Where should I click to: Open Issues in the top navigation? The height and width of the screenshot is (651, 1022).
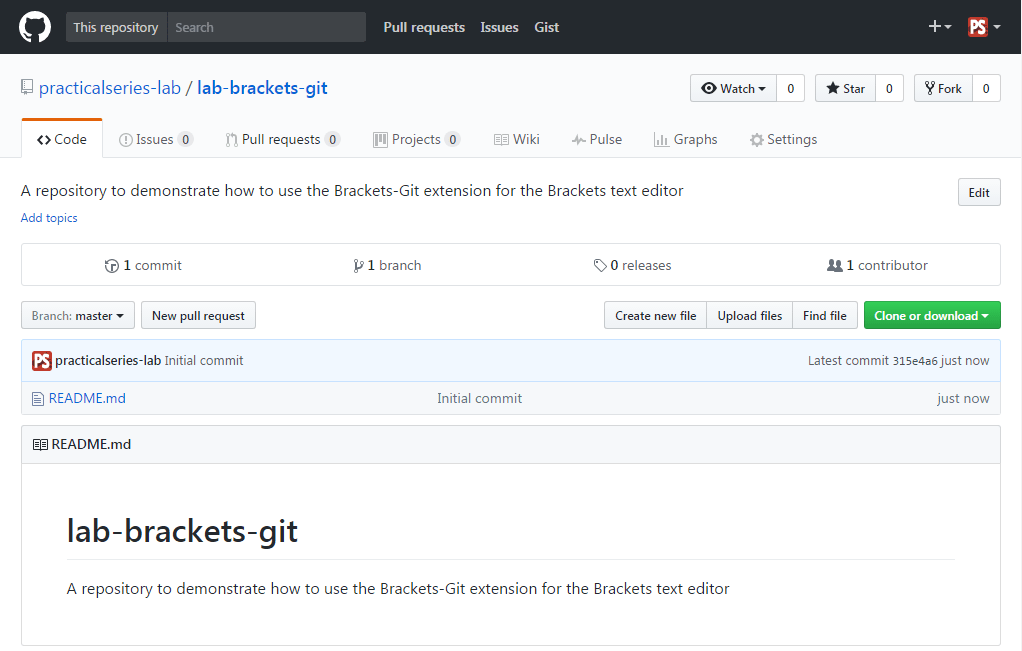(x=499, y=27)
